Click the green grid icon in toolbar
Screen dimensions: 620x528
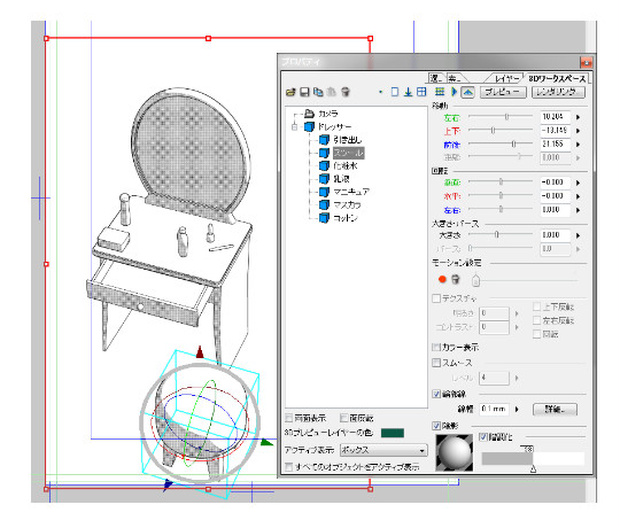coord(439,92)
